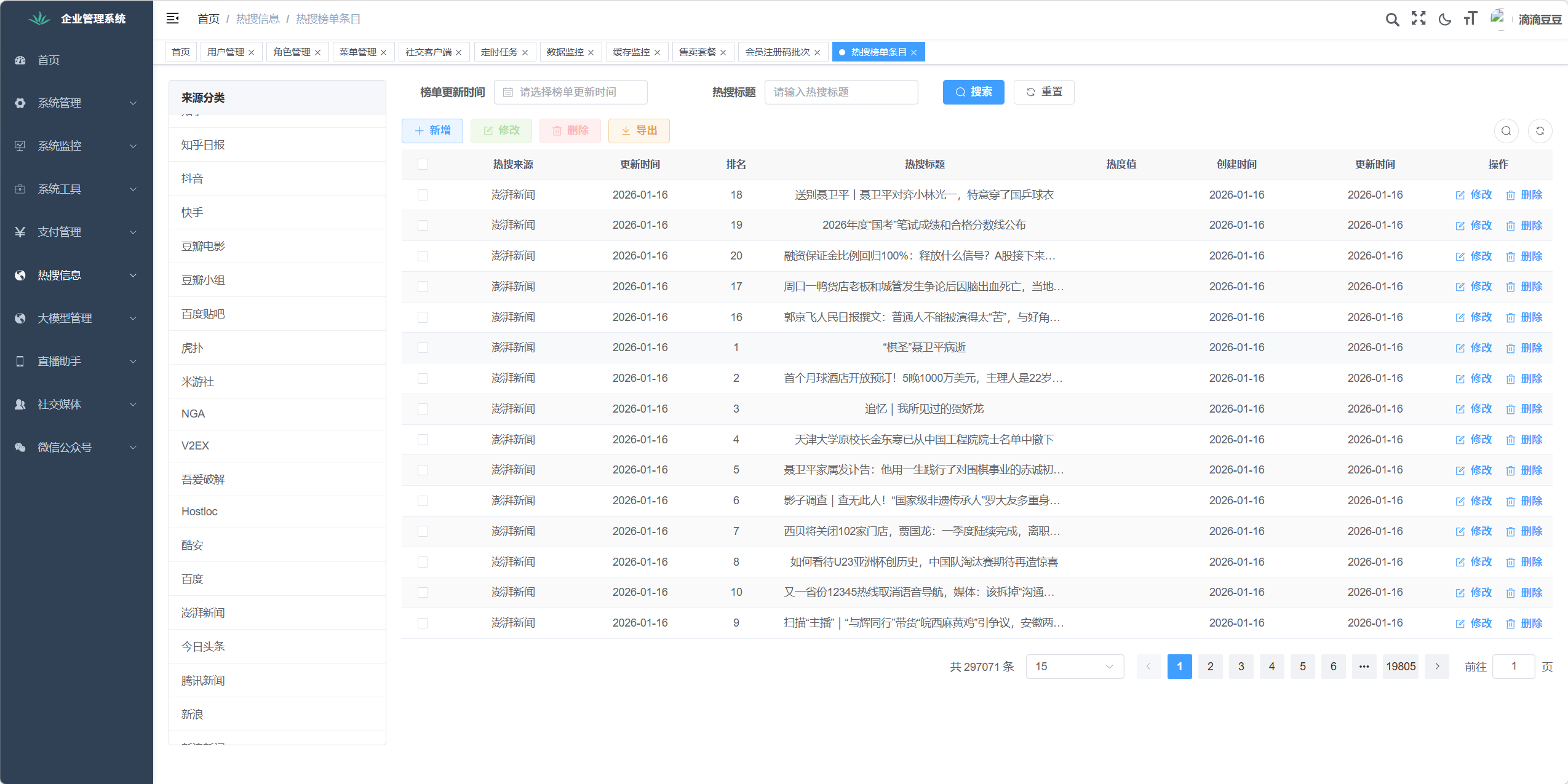The image size is (1568, 784).
Task: Select 澎湃新闻 in the source category list
Action: 203,612
